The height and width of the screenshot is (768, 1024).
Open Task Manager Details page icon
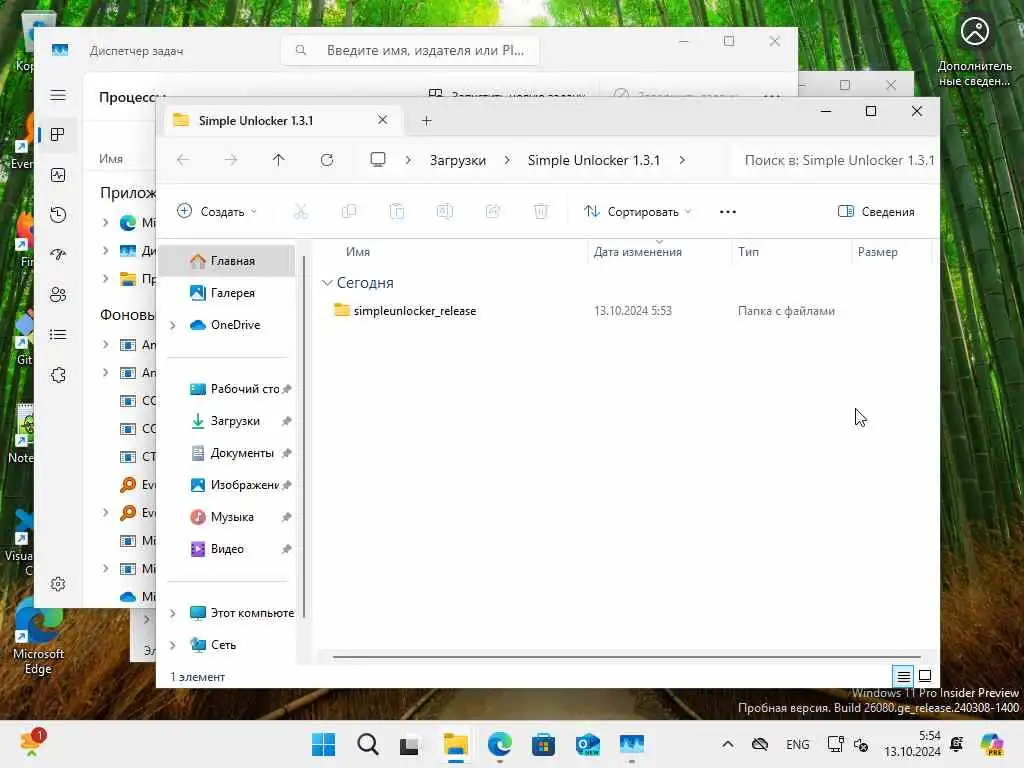coord(58,335)
